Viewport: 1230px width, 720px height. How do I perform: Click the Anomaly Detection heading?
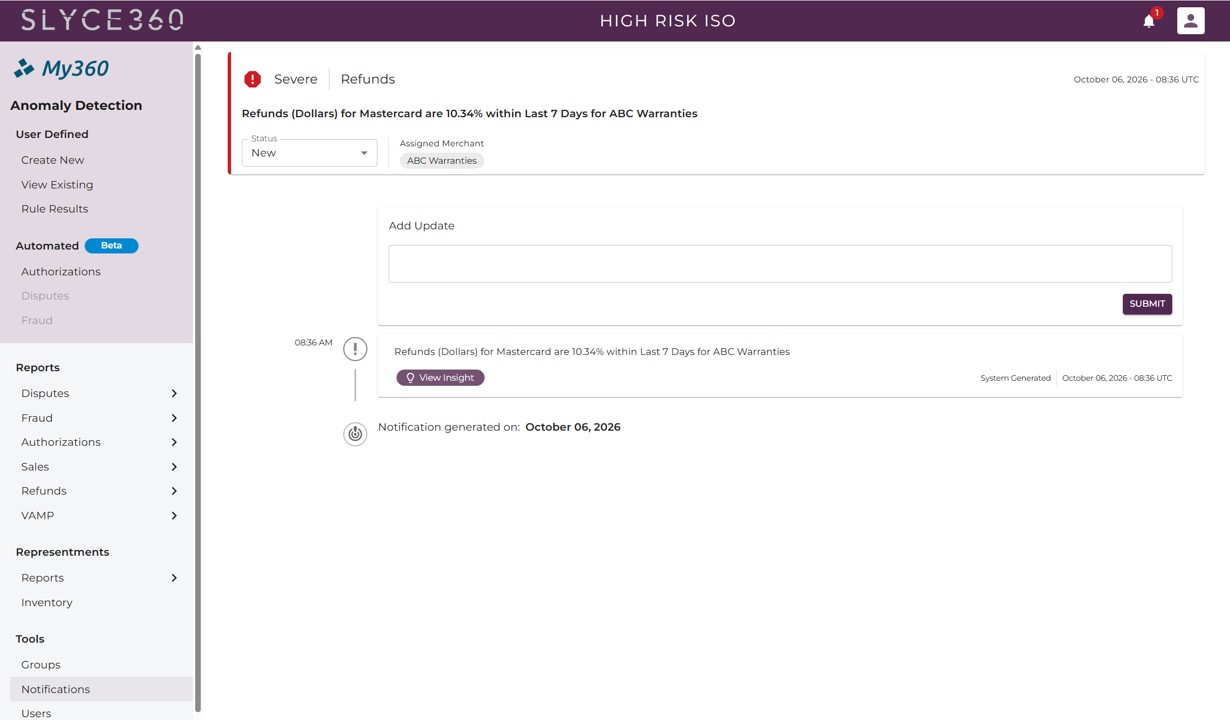[76, 105]
